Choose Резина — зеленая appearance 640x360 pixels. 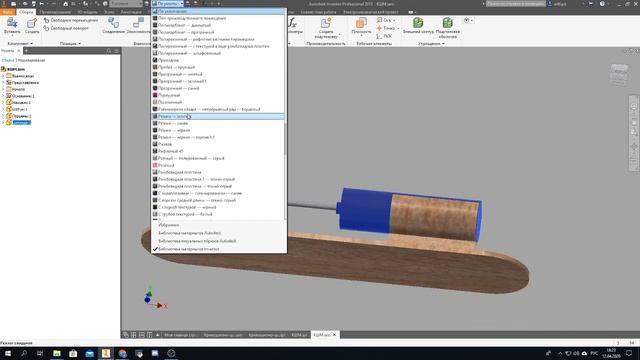tap(218, 116)
